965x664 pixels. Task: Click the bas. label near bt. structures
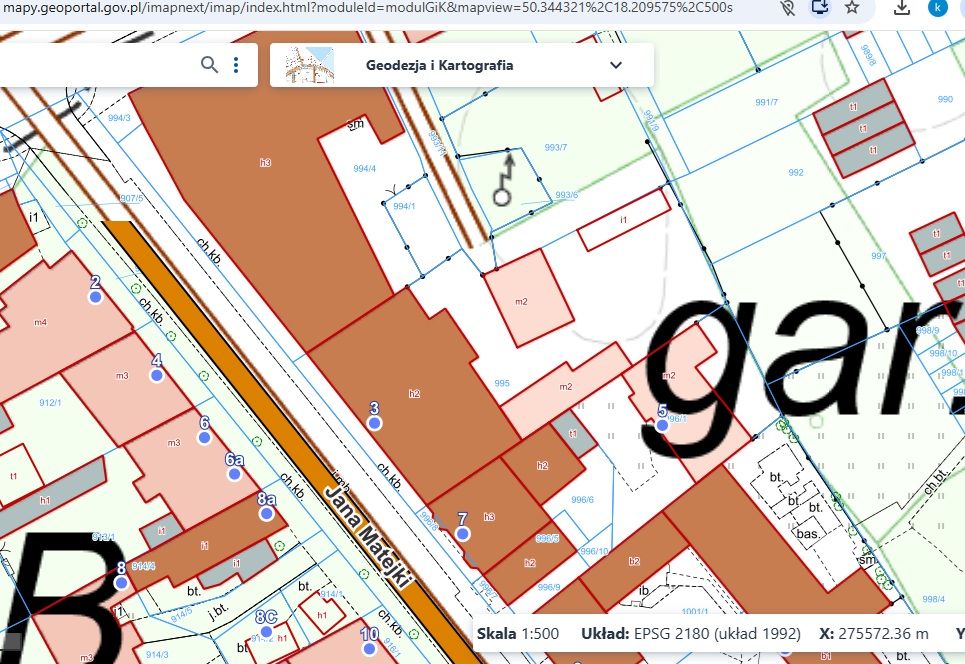[807, 533]
